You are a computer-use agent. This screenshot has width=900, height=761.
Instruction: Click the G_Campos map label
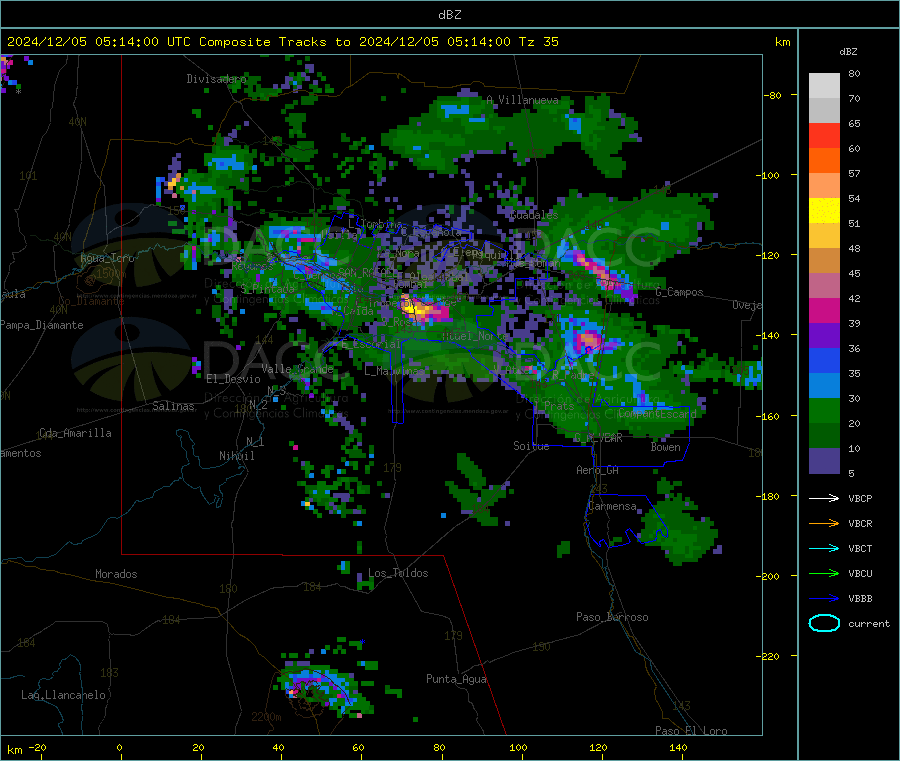(x=680, y=292)
